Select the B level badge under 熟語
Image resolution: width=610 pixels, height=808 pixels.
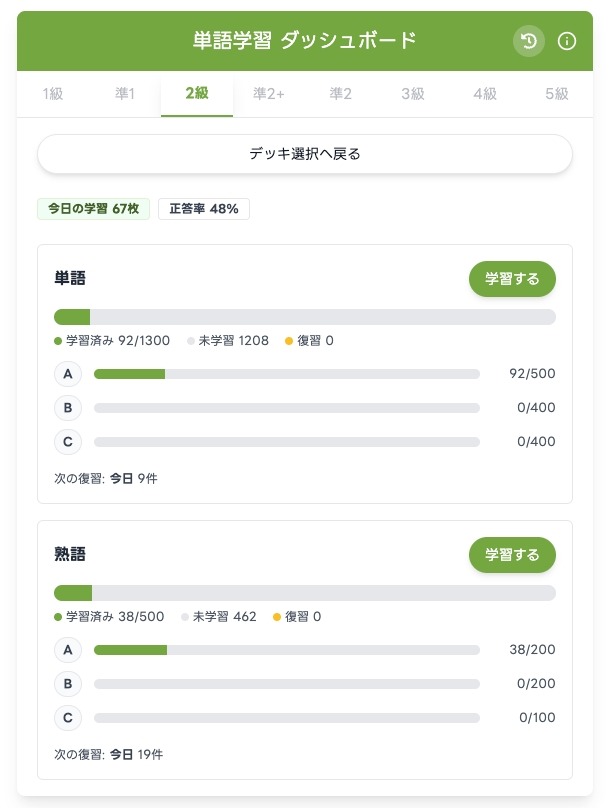pyautogui.click(x=68, y=684)
